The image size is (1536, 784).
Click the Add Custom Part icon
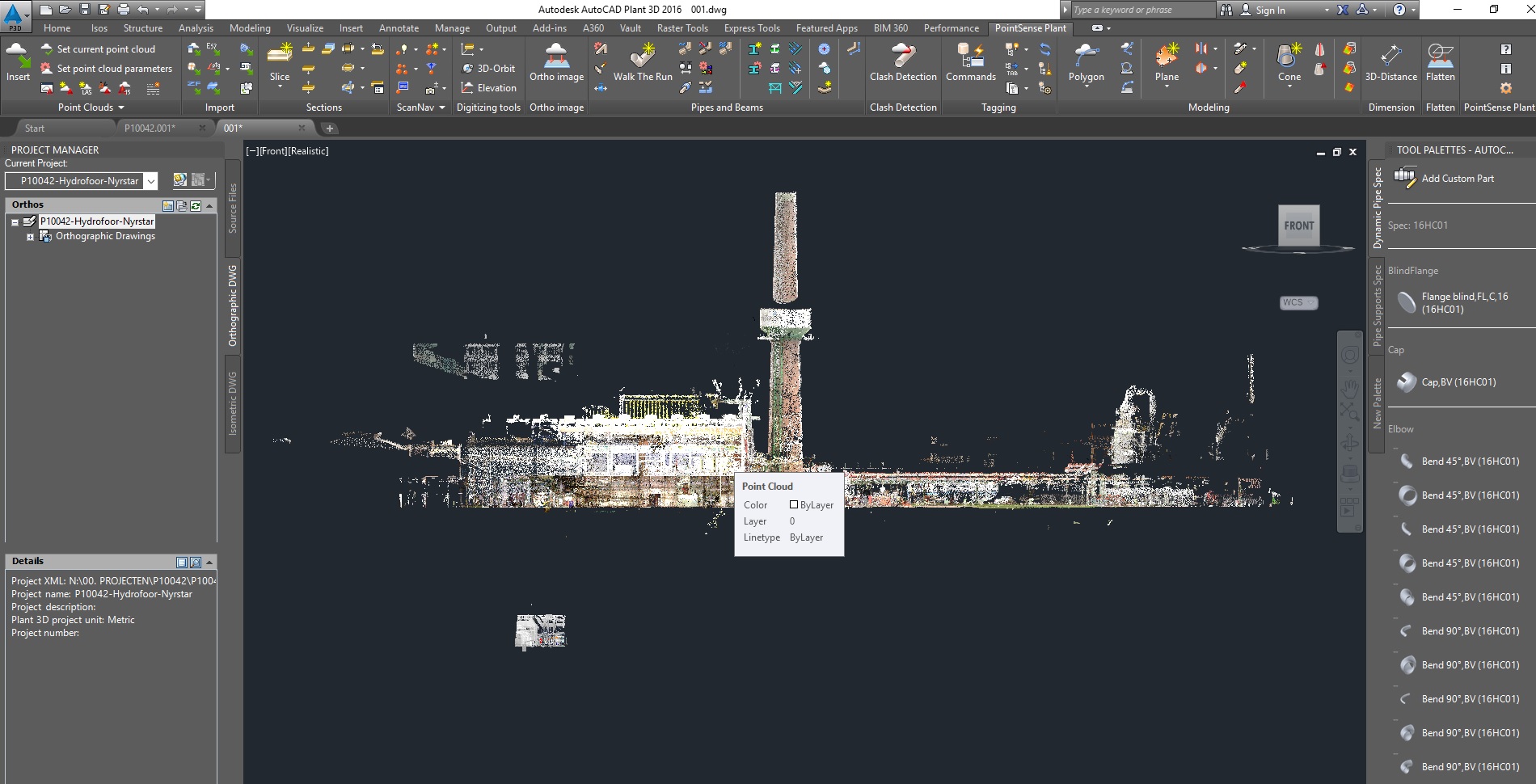tap(1405, 177)
